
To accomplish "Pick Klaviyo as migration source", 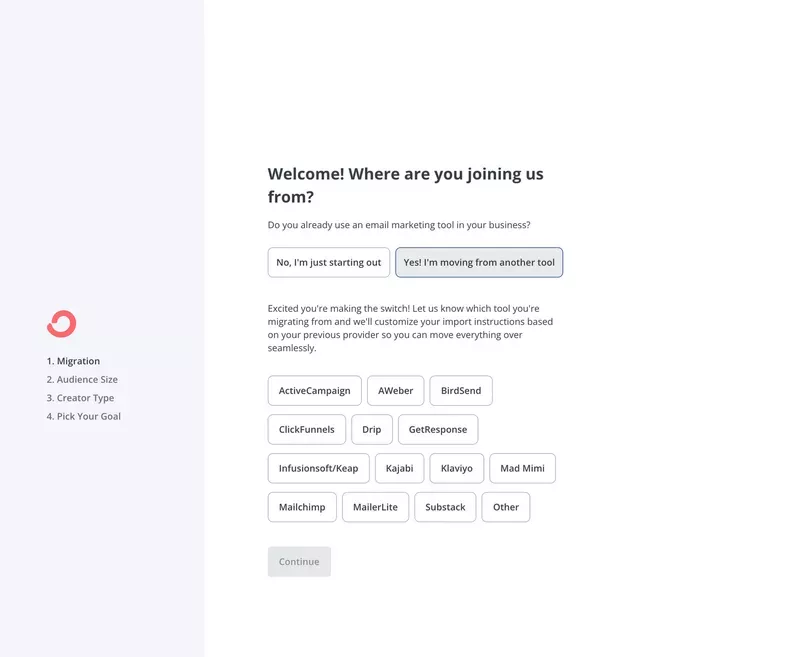I will [456, 468].
